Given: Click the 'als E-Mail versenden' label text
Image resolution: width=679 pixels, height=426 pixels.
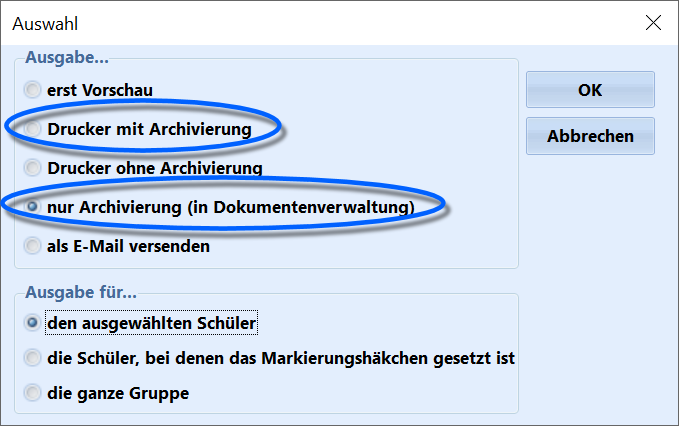Looking at the screenshot, I should tap(128, 246).
